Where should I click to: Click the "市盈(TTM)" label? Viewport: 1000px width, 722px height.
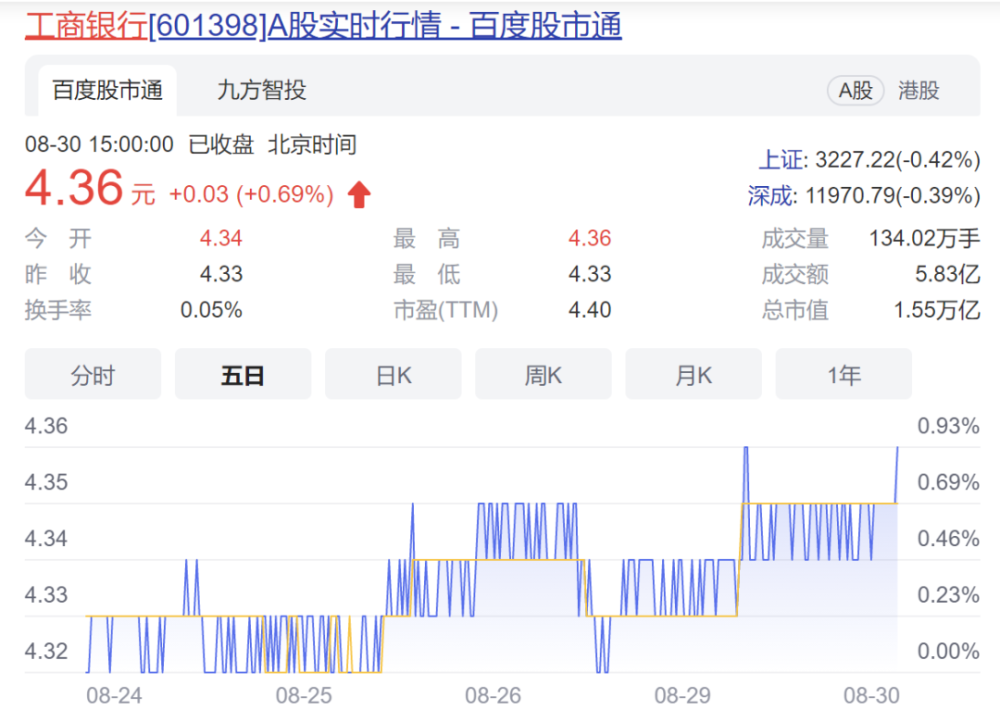pos(446,310)
